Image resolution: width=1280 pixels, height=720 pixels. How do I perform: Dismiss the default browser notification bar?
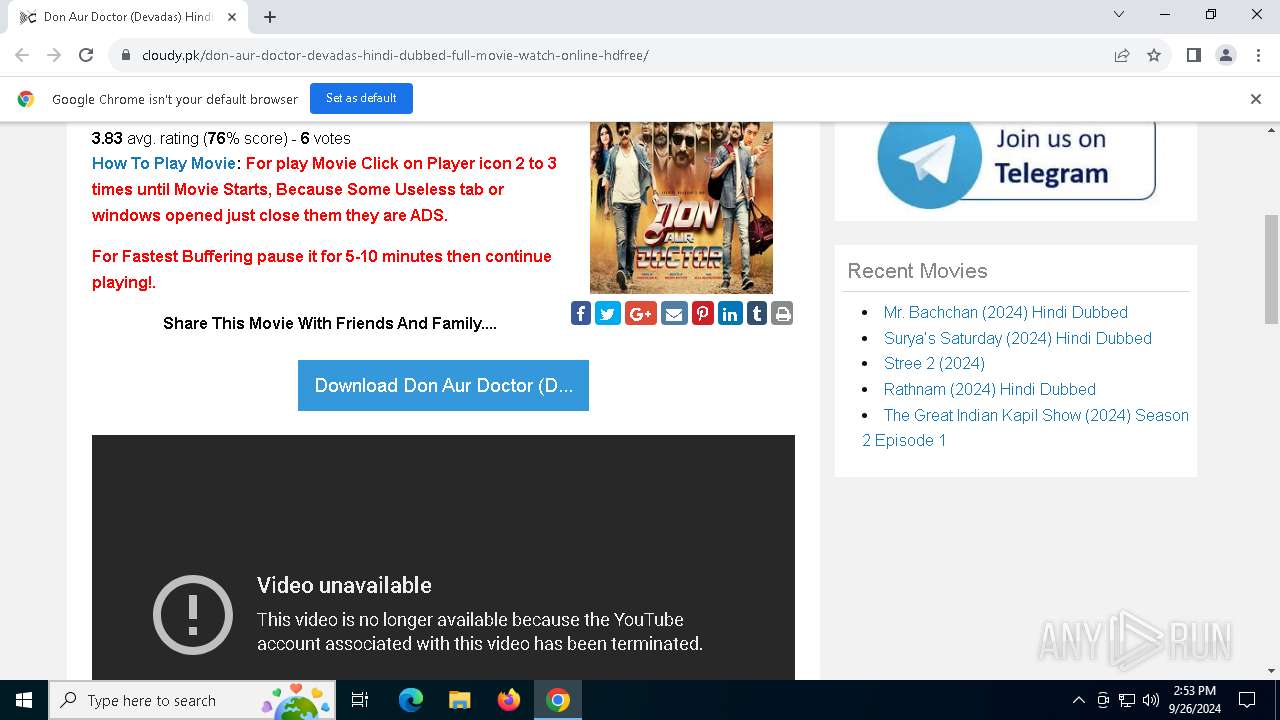[1255, 99]
